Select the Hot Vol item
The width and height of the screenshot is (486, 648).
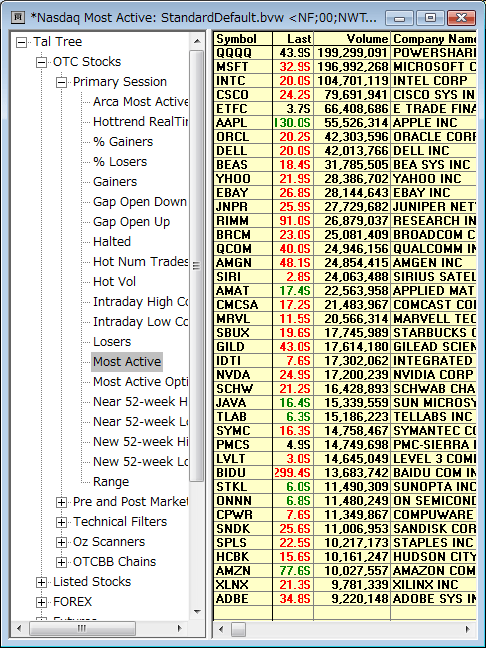click(x=114, y=282)
